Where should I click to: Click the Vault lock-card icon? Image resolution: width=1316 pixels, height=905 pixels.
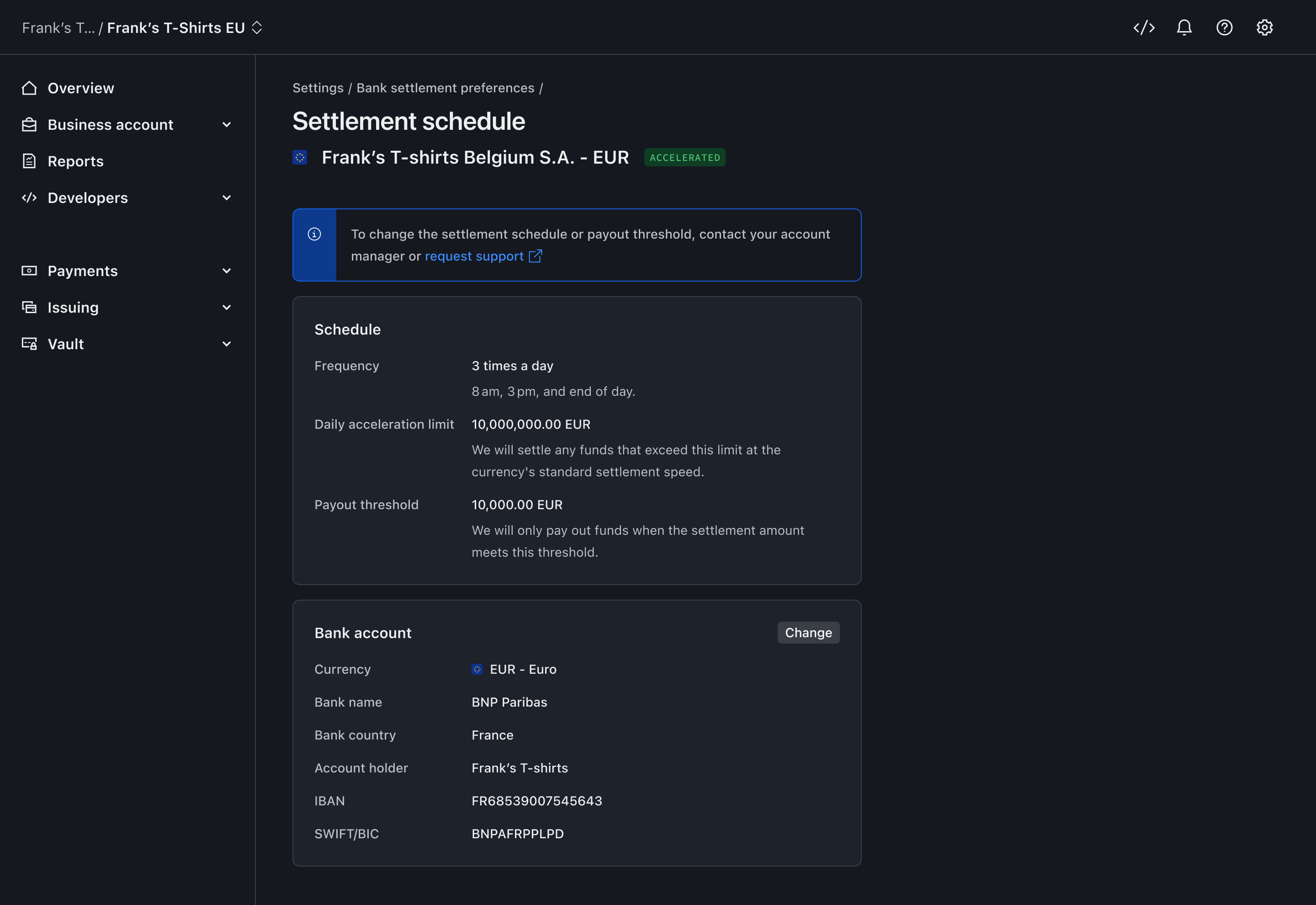[x=29, y=344]
